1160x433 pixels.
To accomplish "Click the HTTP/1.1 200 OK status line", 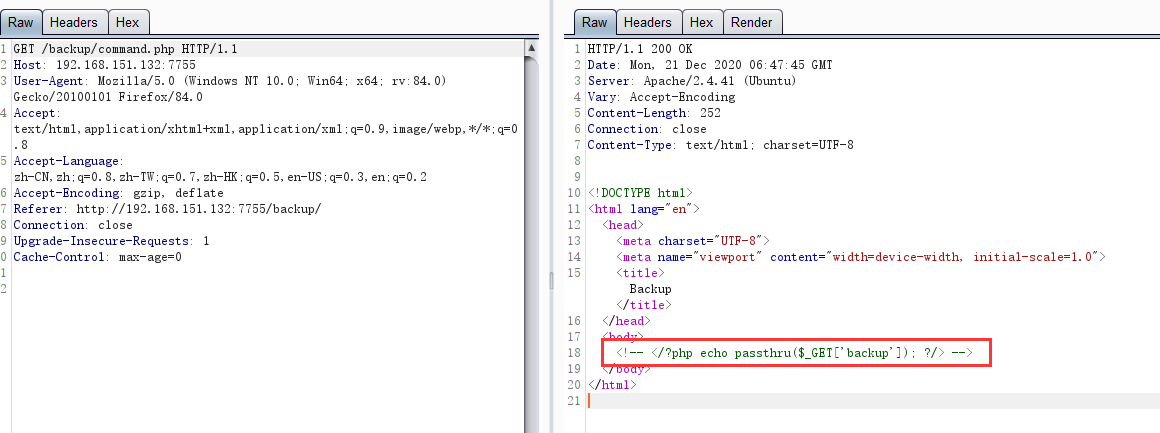I will coord(638,49).
